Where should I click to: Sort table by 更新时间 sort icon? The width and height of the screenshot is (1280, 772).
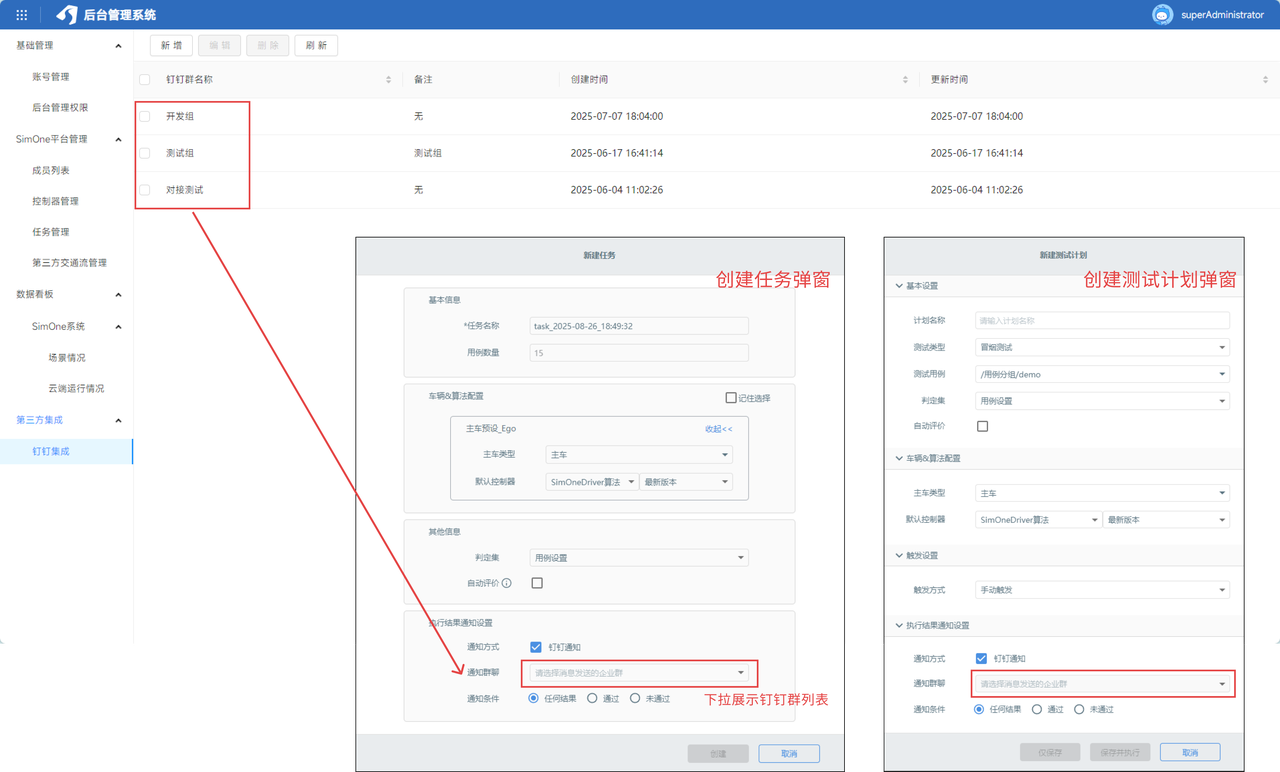(x=1265, y=80)
